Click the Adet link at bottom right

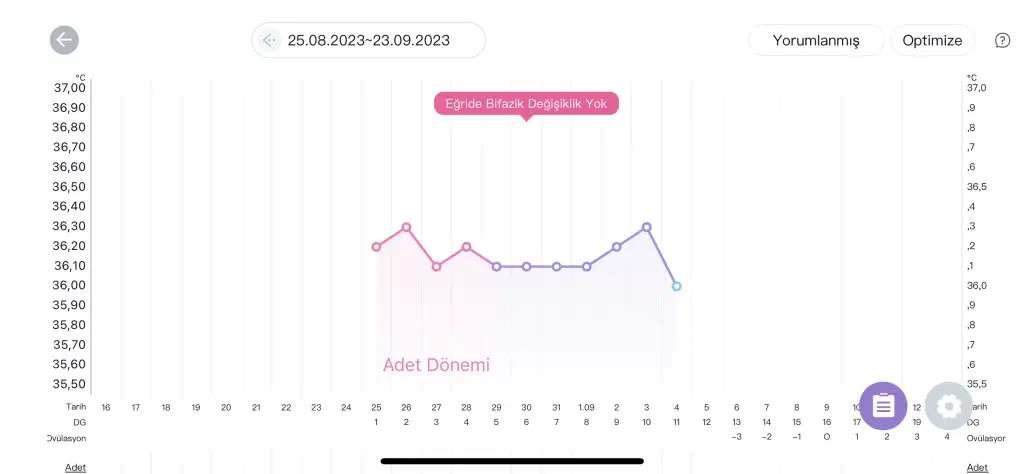click(976, 467)
